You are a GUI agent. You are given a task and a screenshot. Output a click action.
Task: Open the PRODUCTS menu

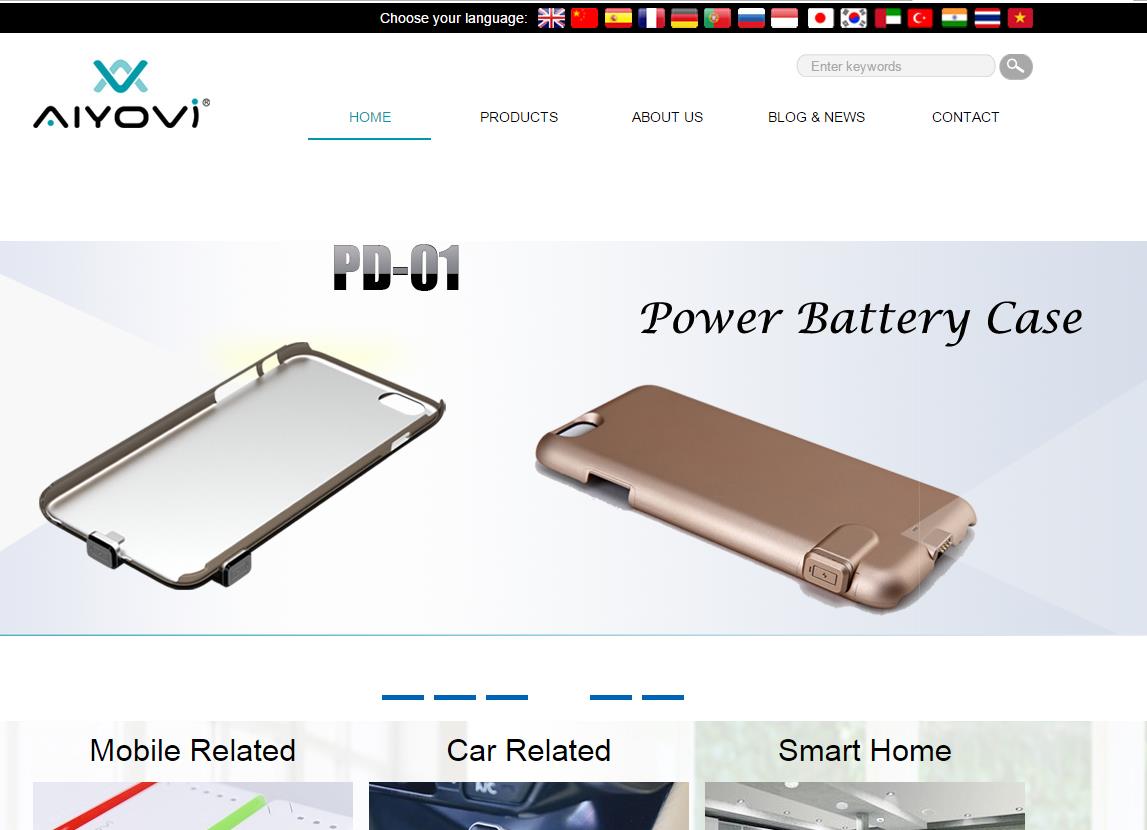519,117
